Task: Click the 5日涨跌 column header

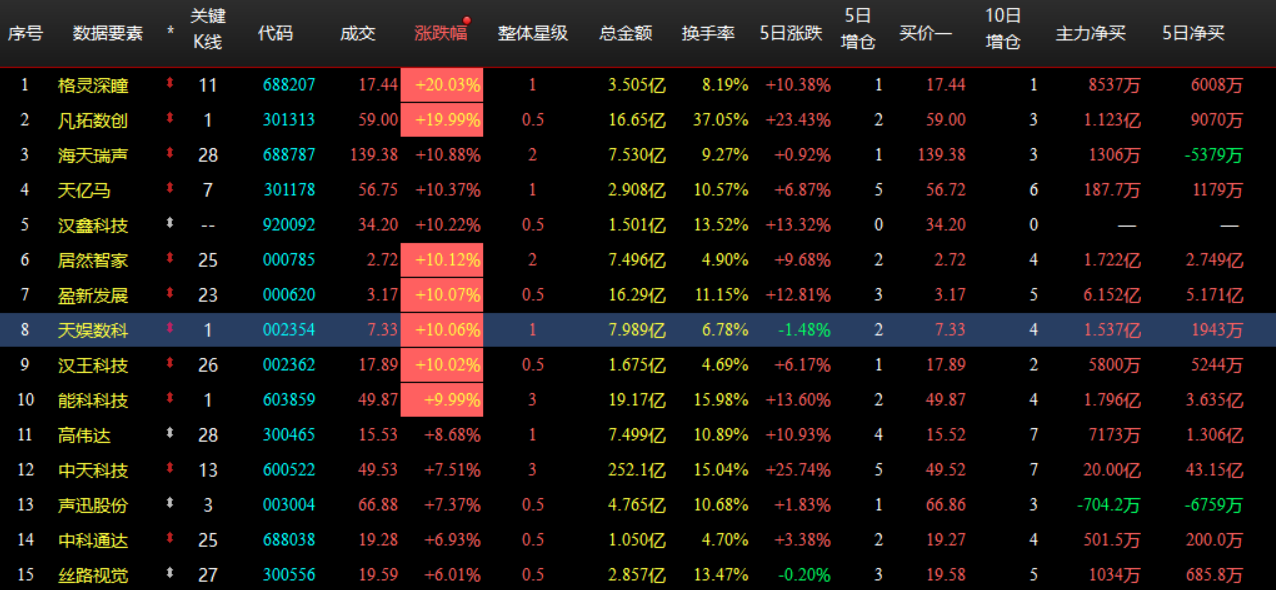Action: click(790, 33)
